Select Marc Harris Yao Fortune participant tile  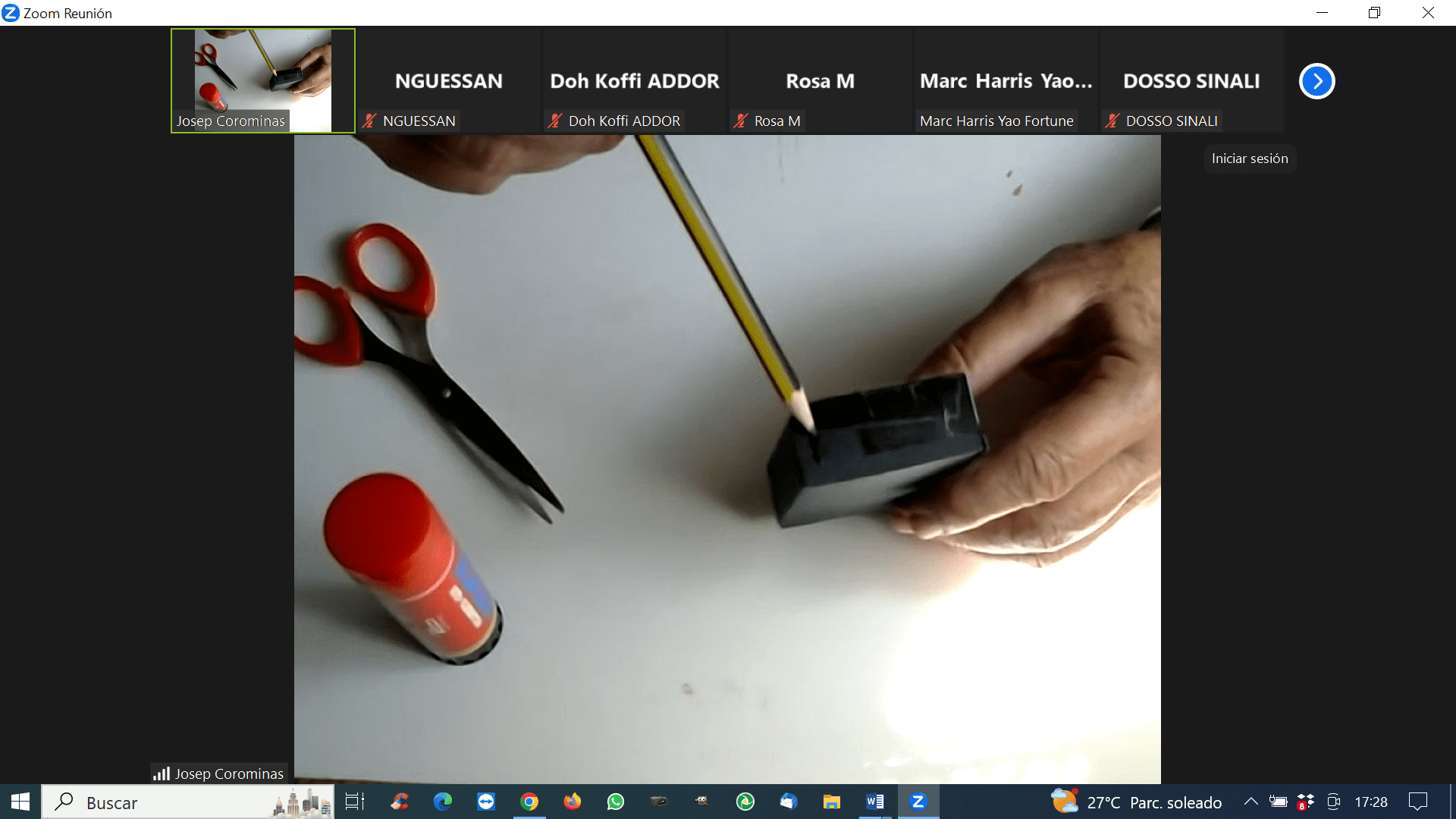click(1006, 80)
